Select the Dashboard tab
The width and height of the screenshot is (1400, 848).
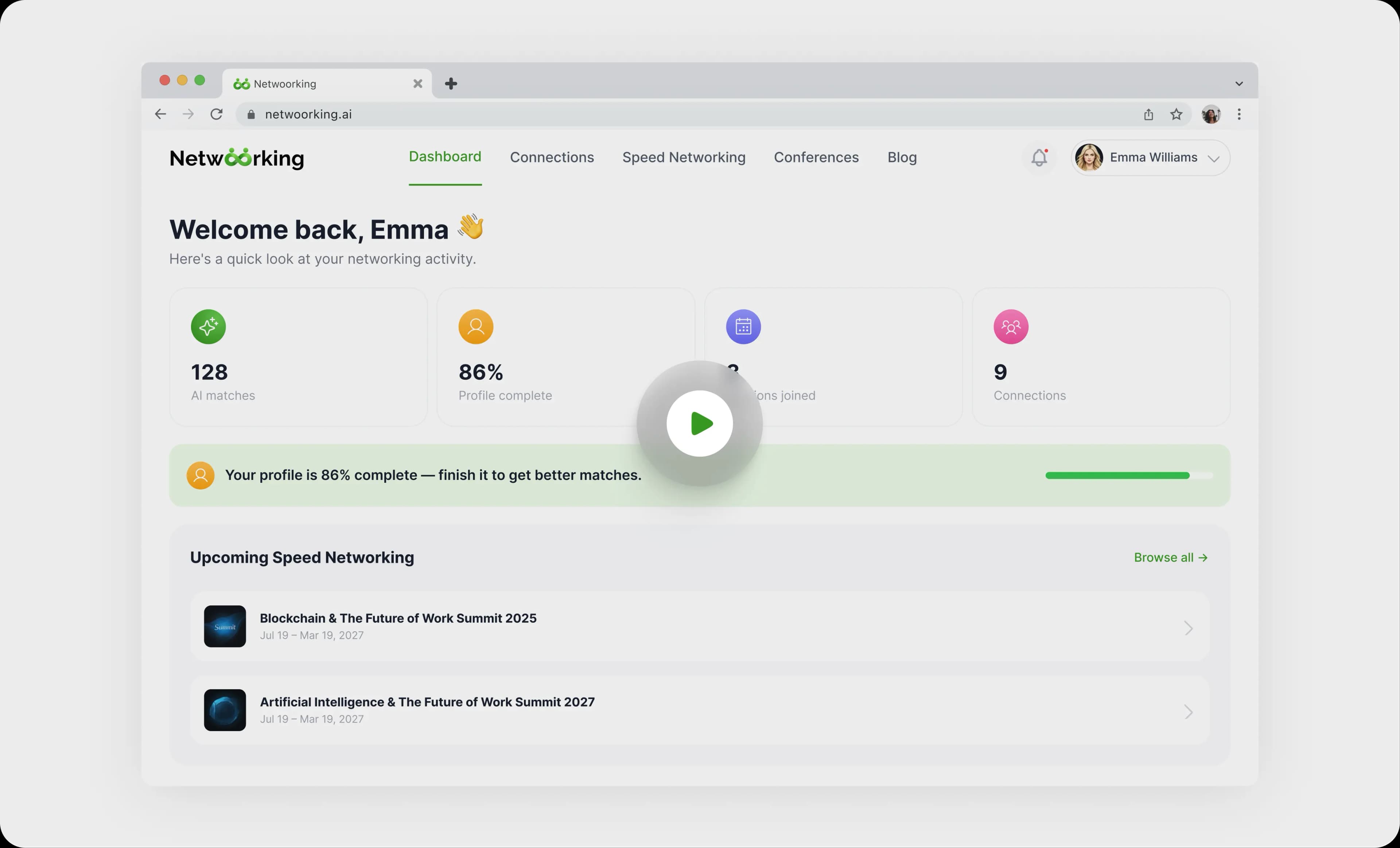pyautogui.click(x=445, y=157)
